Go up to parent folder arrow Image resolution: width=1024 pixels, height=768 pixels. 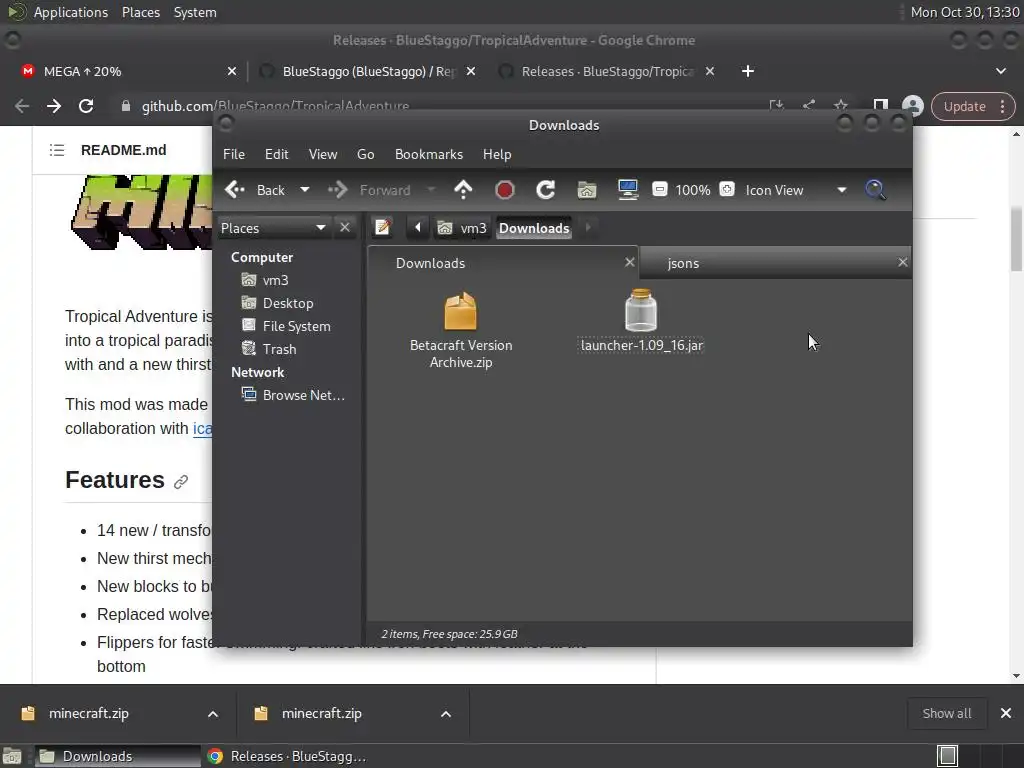click(x=463, y=190)
